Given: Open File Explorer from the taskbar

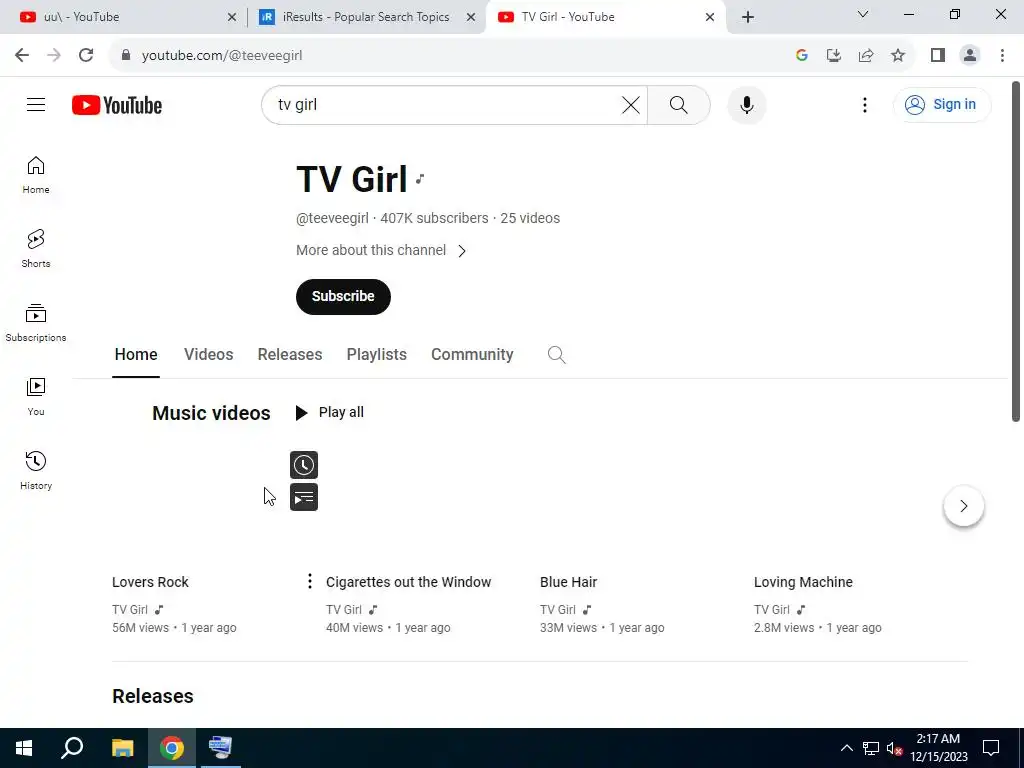Looking at the screenshot, I should point(122,748).
